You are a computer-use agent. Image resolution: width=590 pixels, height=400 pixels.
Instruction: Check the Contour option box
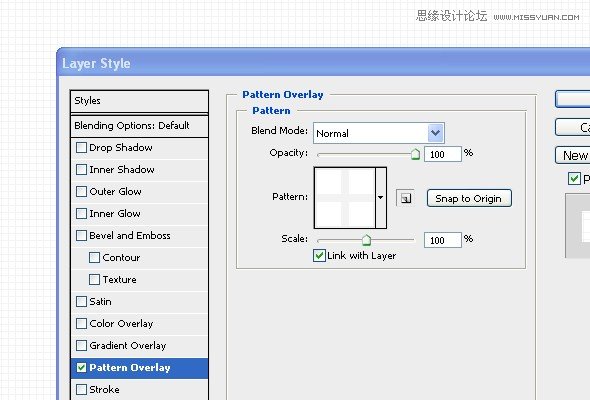point(94,257)
